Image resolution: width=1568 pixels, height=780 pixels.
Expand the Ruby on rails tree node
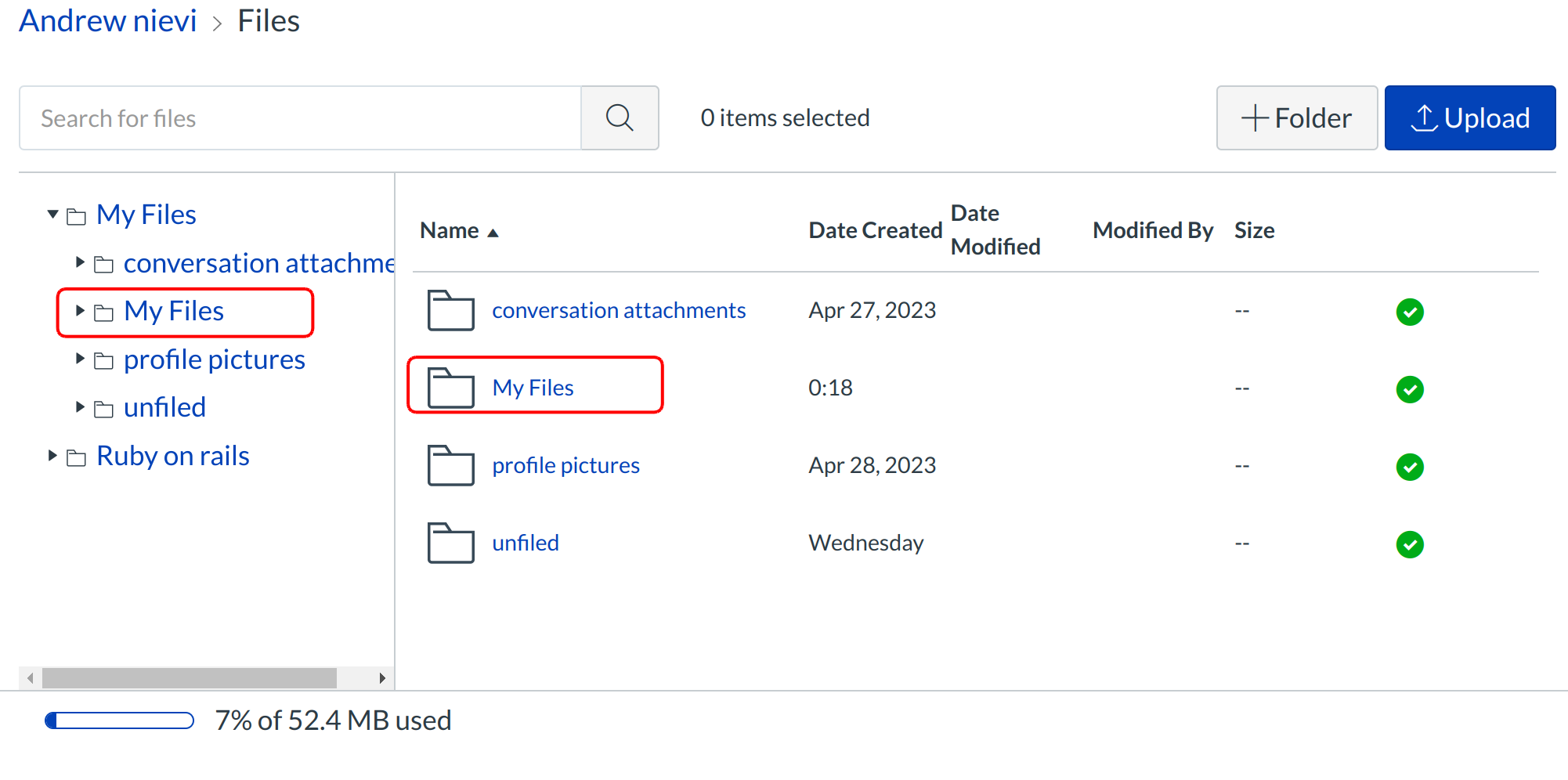pos(52,456)
